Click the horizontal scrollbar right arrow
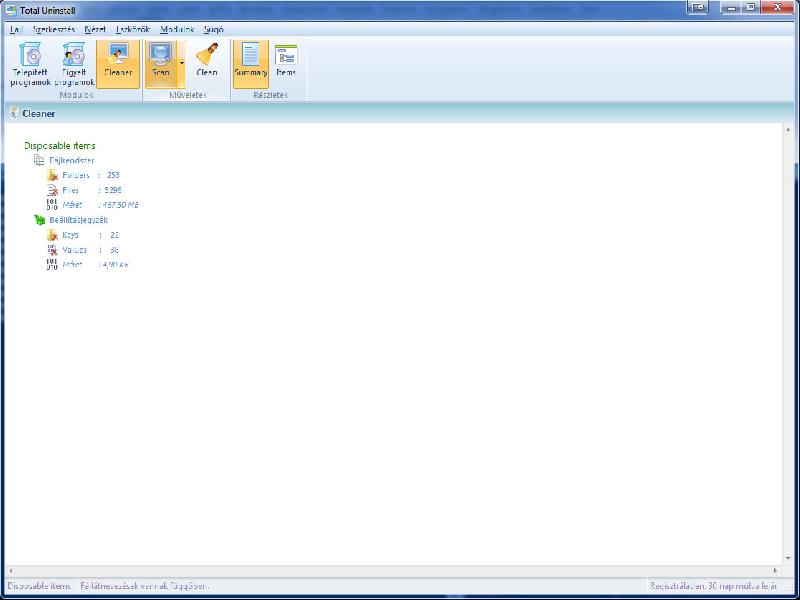The width and height of the screenshot is (800, 600). click(776, 570)
